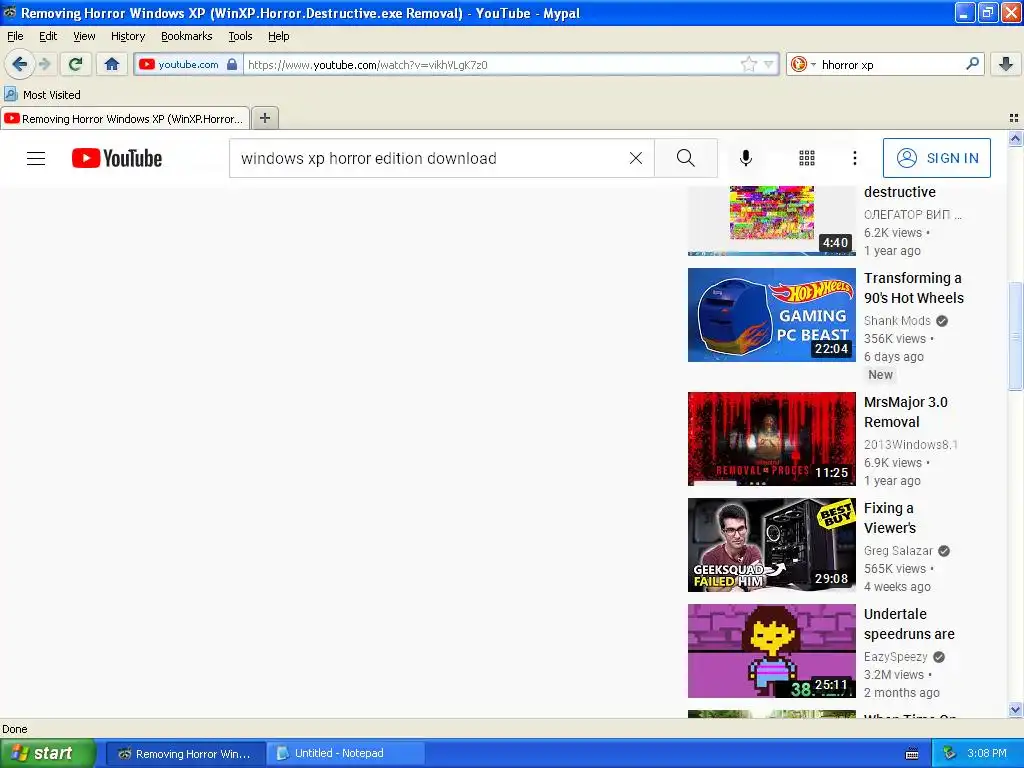Image resolution: width=1024 pixels, height=768 pixels.
Task: Open the browser home page icon
Action: pos(112,64)
